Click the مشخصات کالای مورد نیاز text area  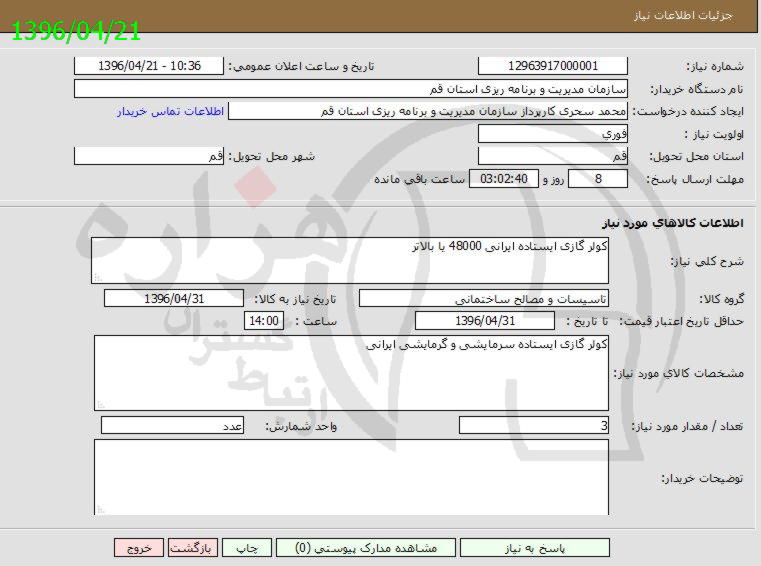click(x=351, y=373)
